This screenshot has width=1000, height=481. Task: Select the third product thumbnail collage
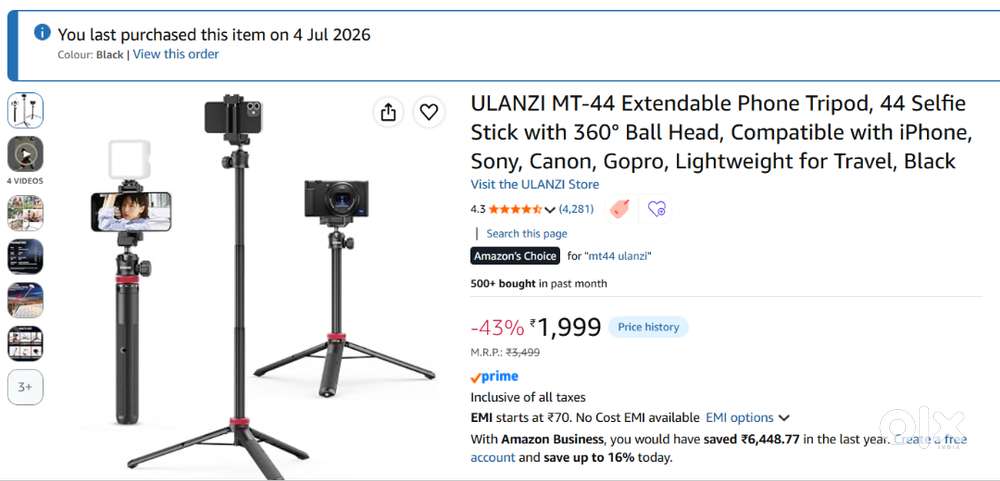26,213
